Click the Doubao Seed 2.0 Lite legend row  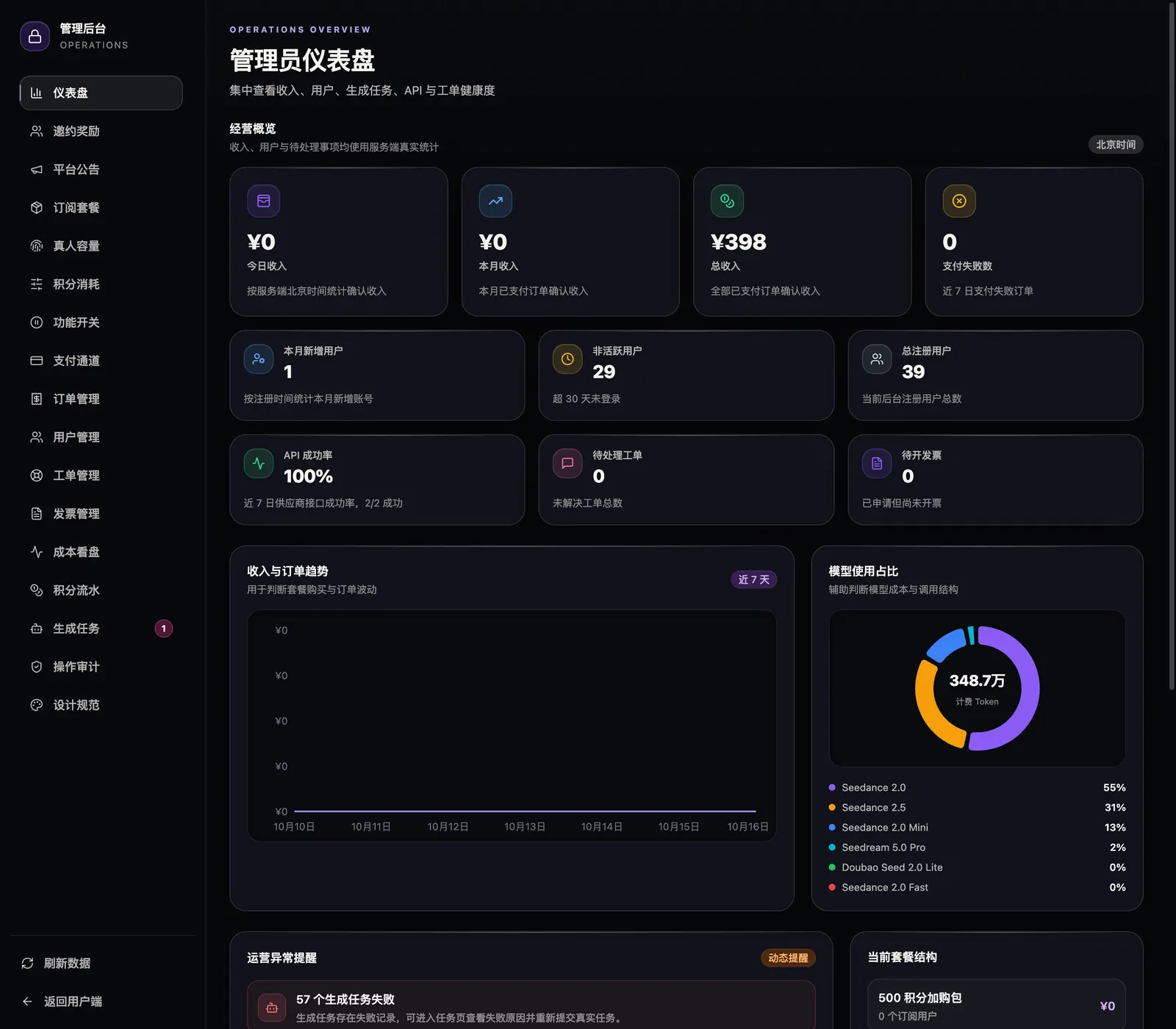point(977,867)
